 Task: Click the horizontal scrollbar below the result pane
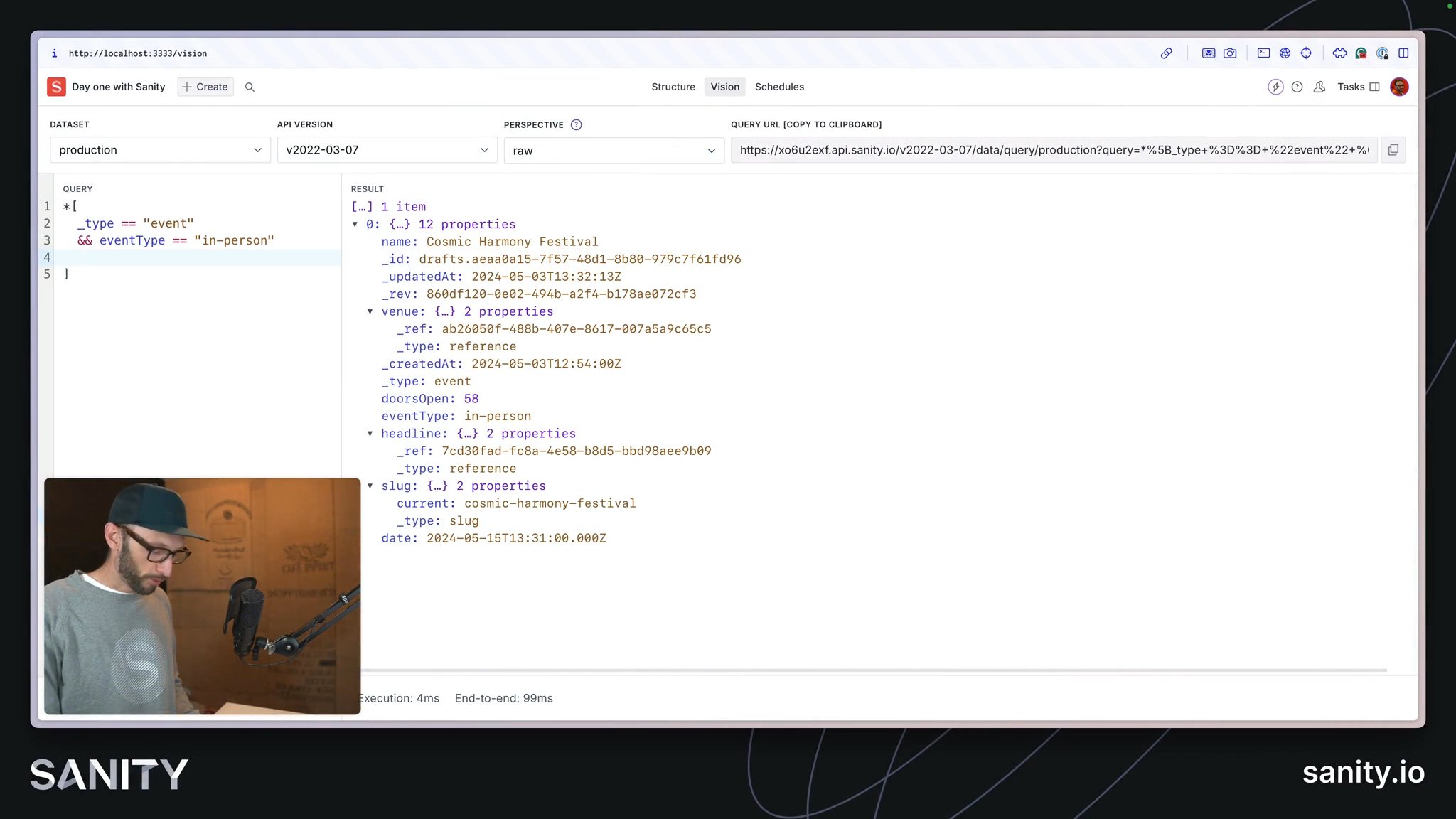click(x=874, y=670)
